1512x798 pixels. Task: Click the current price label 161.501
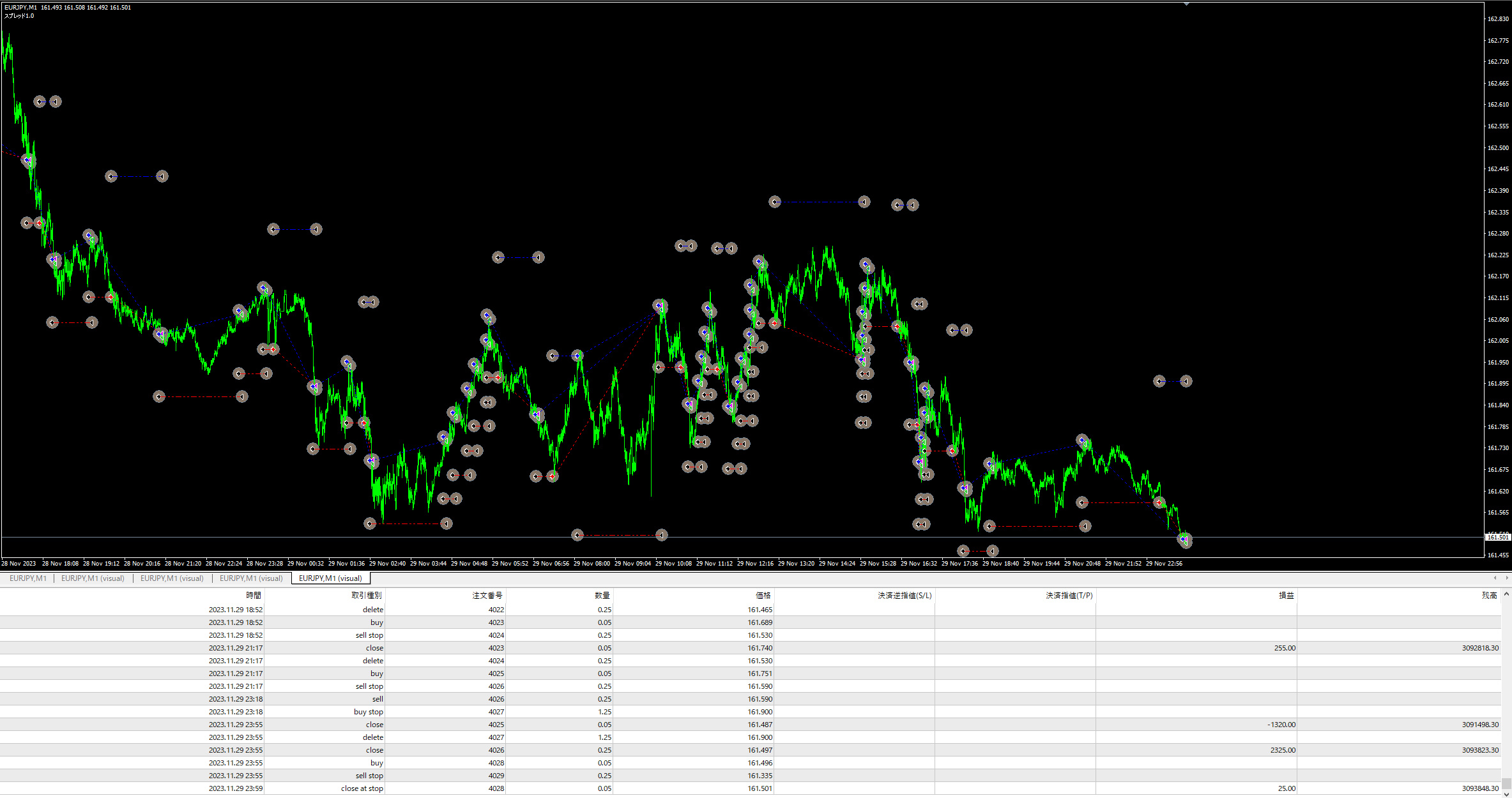pos(1497,538)
